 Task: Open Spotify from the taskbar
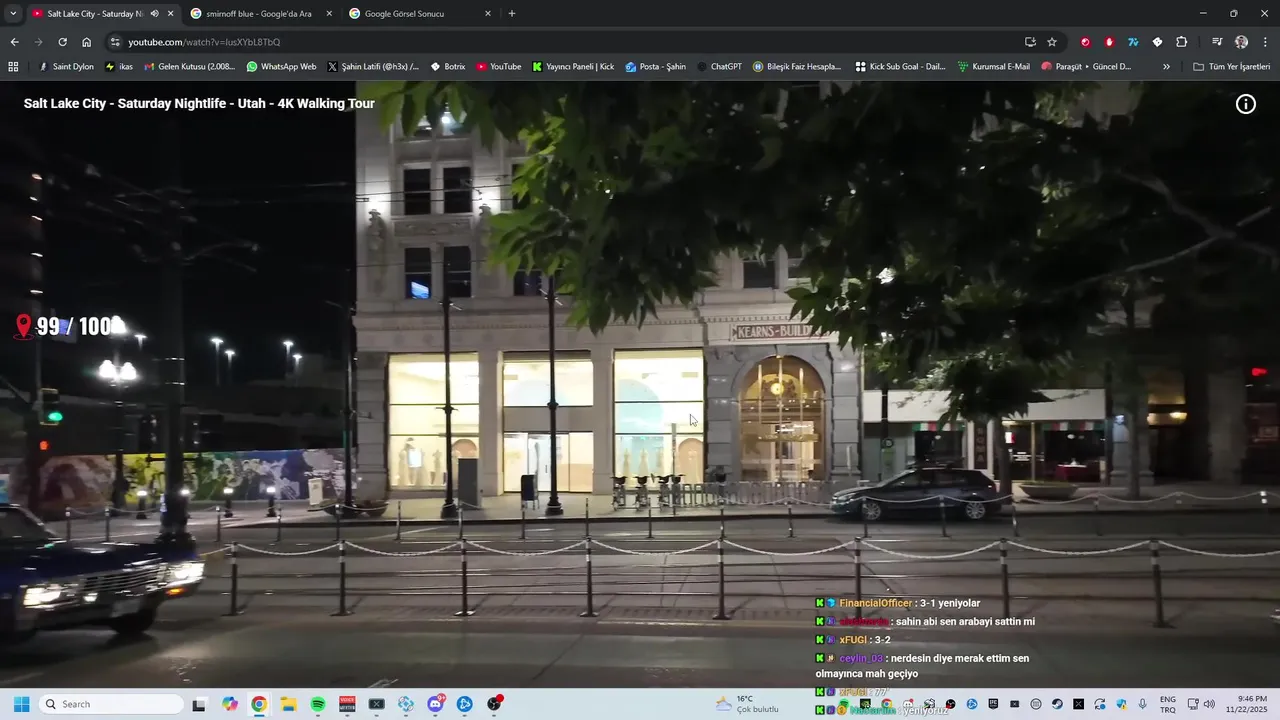point(318,704)
